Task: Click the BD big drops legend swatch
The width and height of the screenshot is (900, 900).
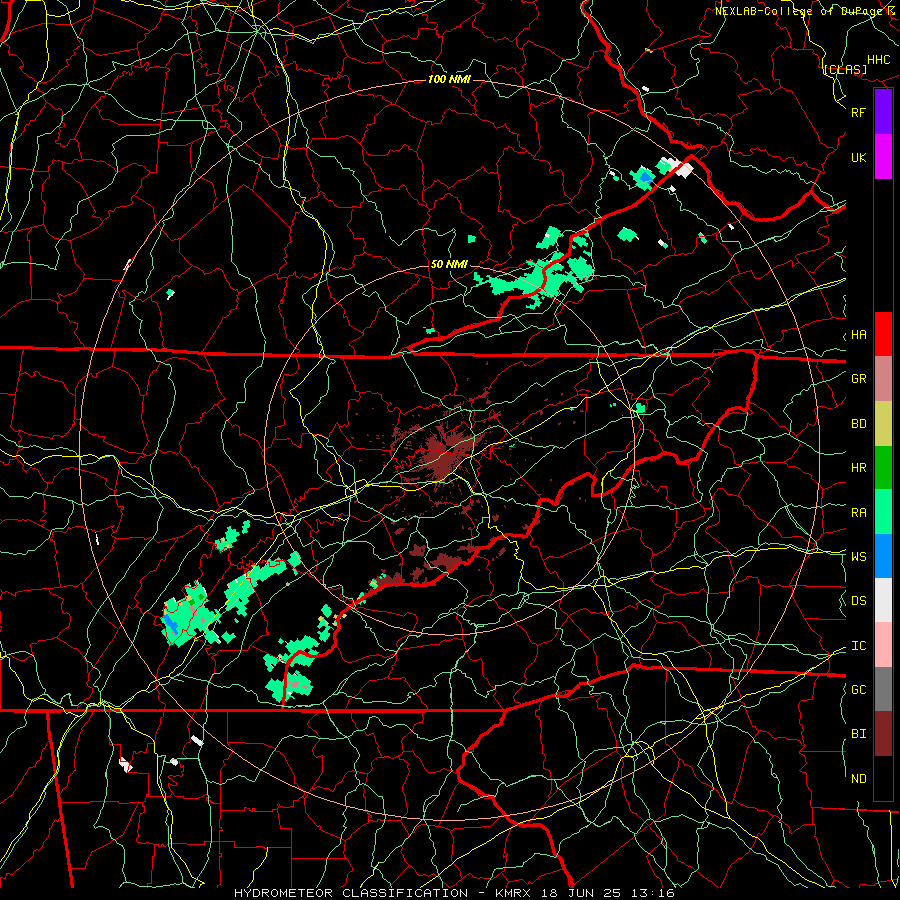Action: pos(883,424)
